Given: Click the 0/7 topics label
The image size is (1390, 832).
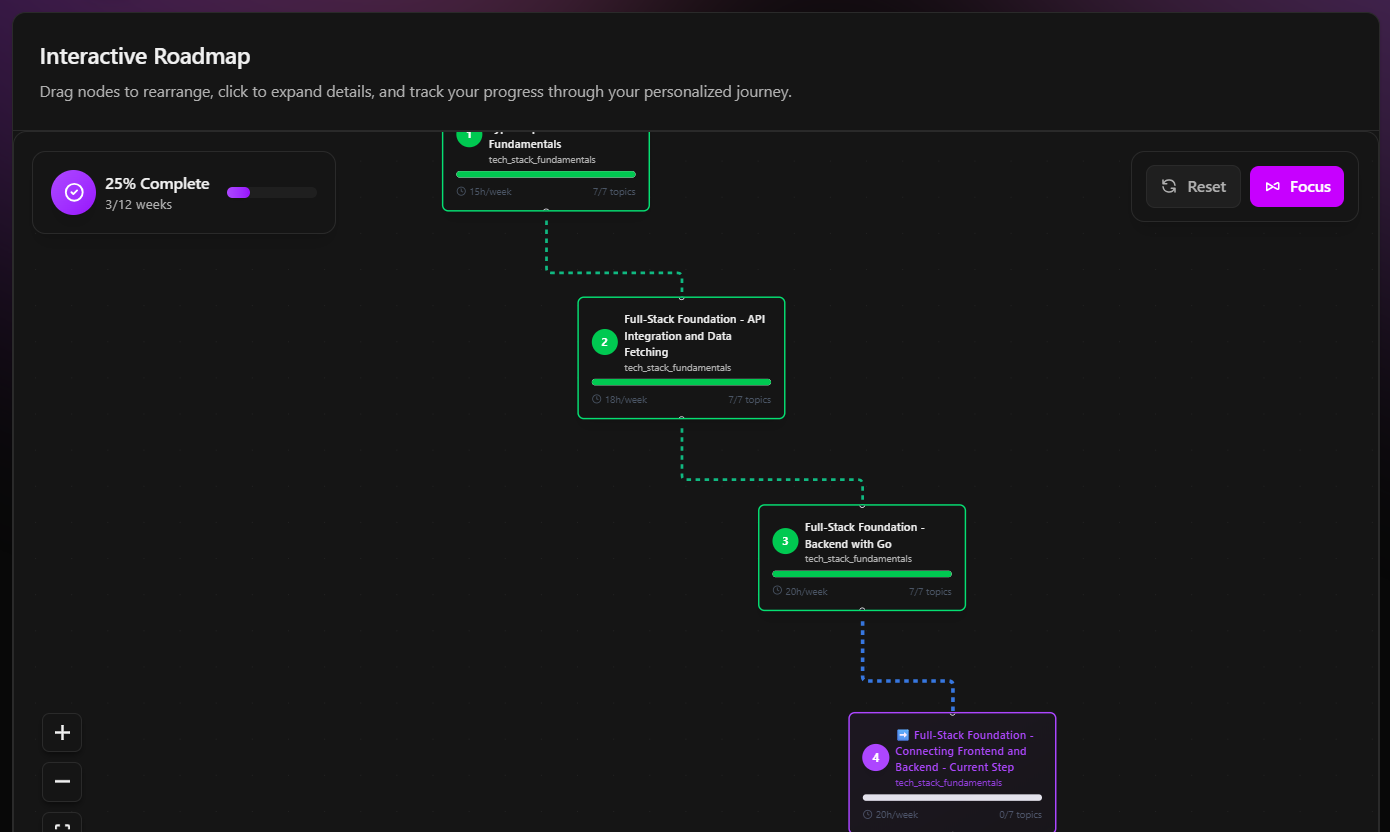Looking at the screenshot, I should (1021, 815).
